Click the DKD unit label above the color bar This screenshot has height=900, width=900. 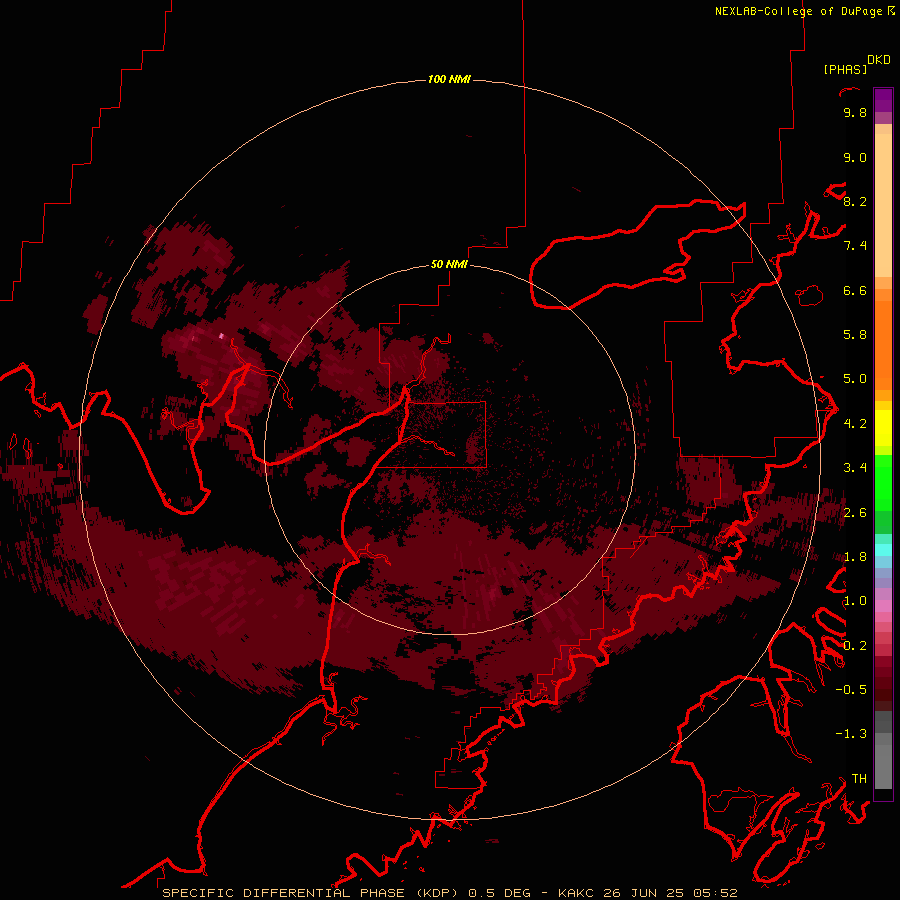[879, 60]
